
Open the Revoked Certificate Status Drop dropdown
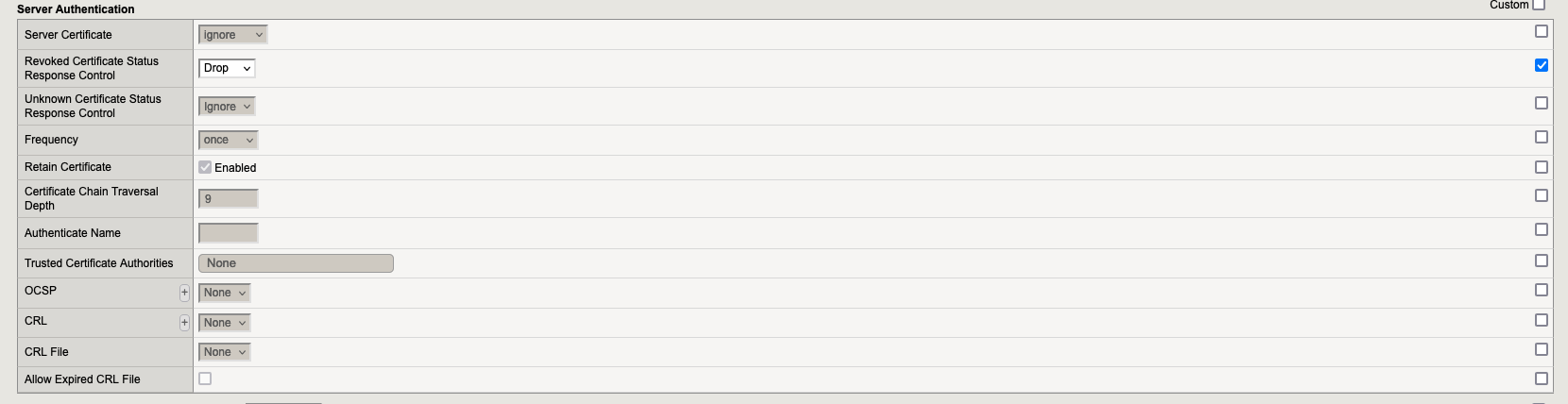click(x=227, y=68)
